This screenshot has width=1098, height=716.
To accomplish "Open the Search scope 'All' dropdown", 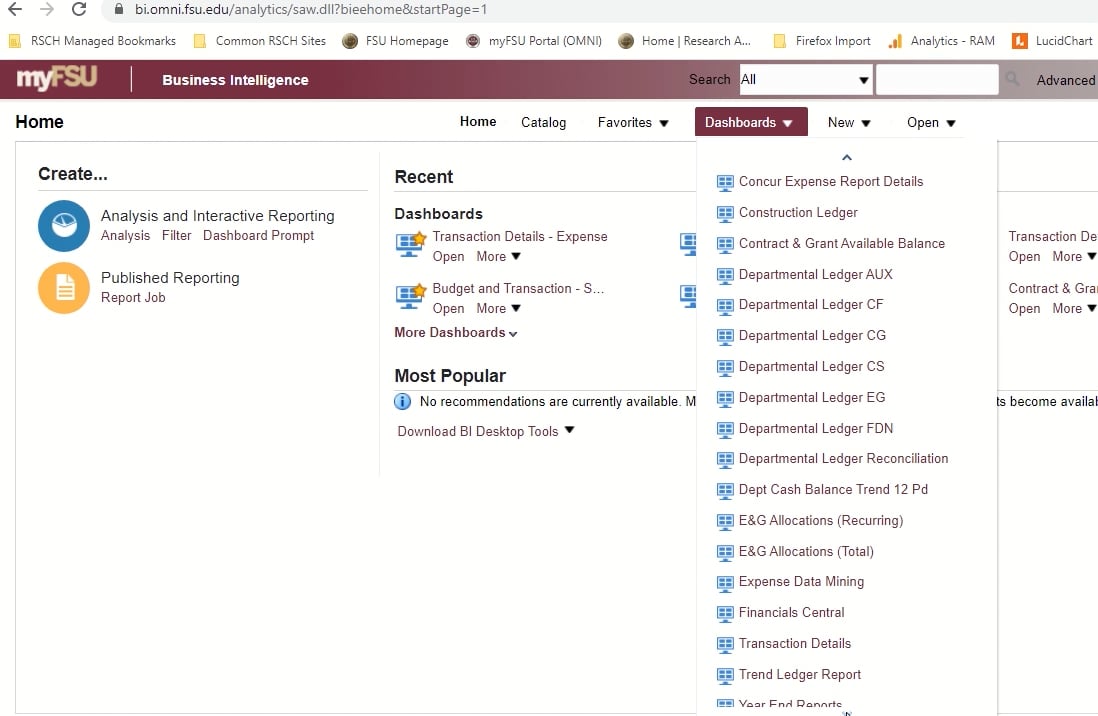I will point(805,80).
